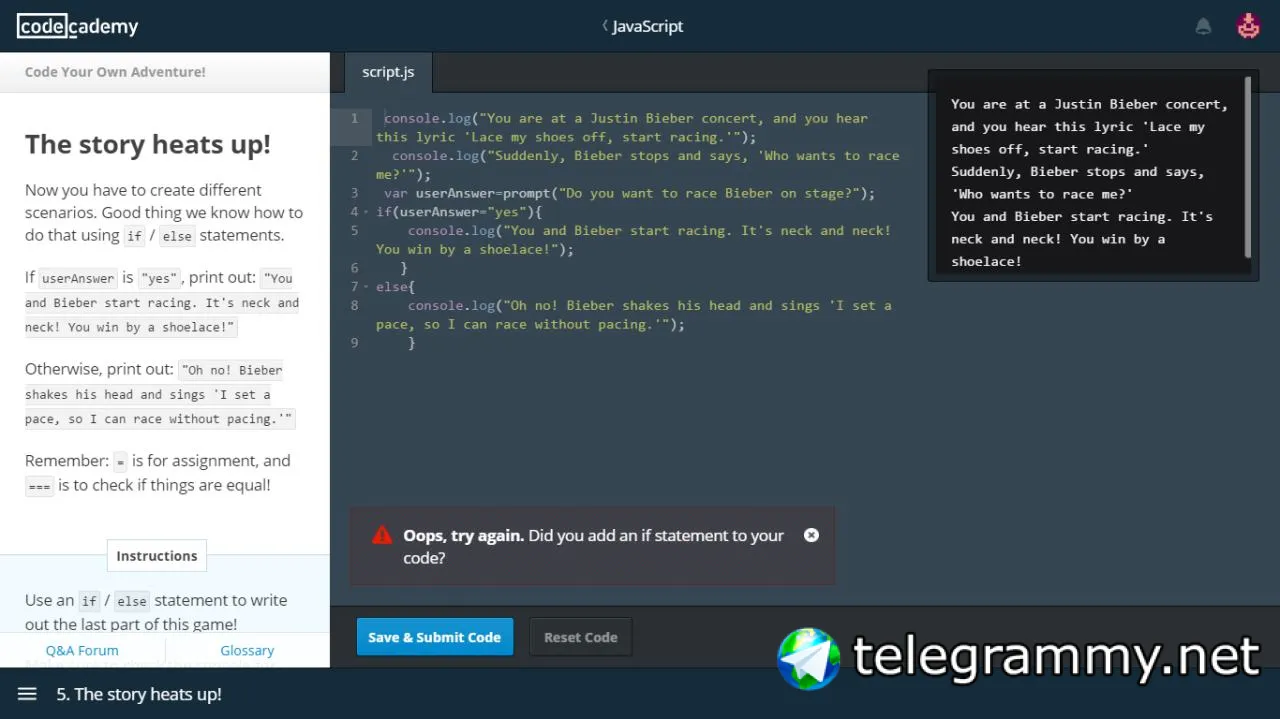Click the 'Suddenly, Bieber stops' code line

pos(638,165)
